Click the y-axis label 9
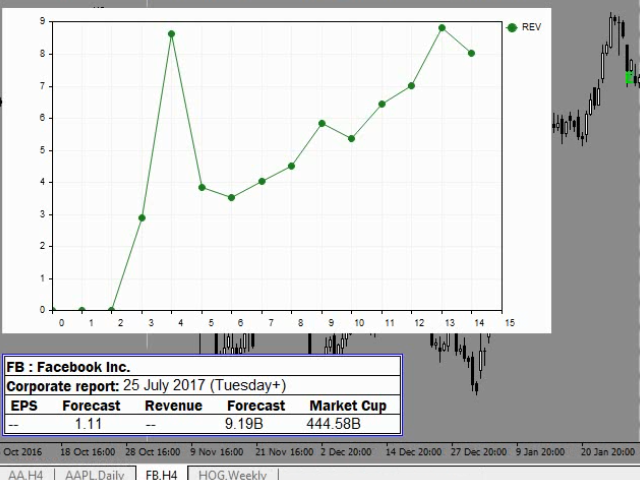 point(42,21)
